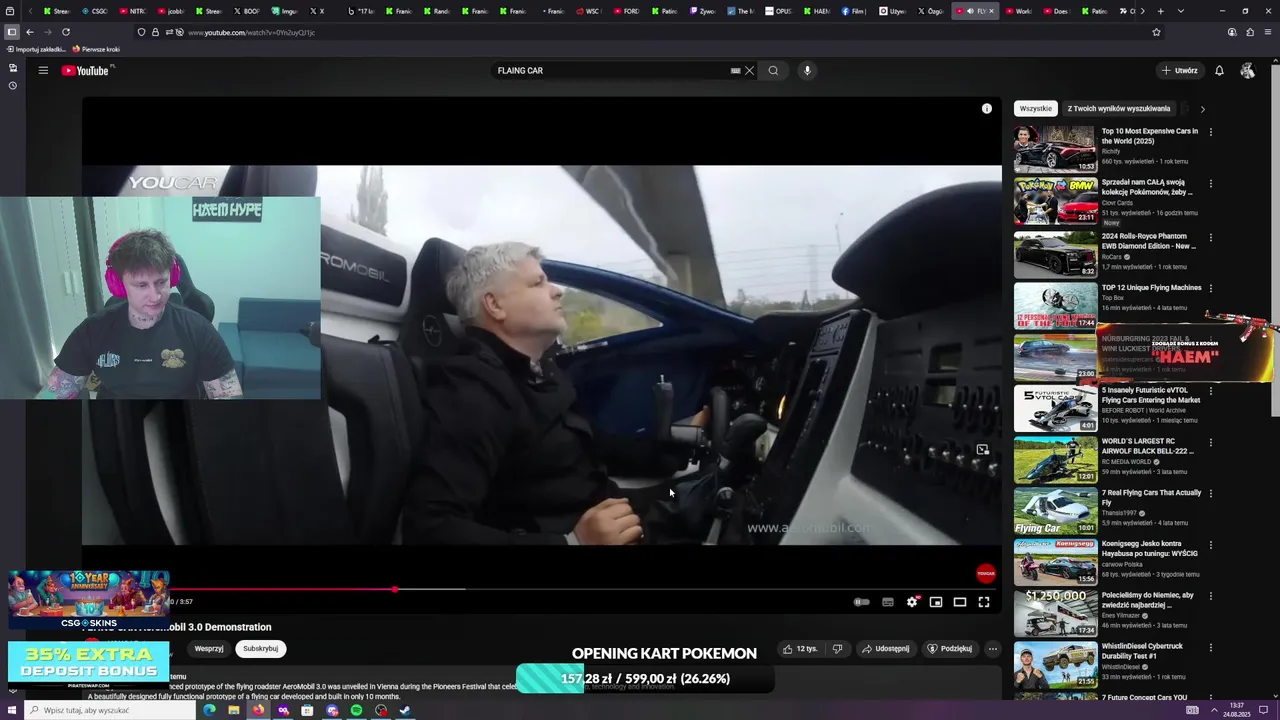The image size is (1280, 720).
Task: Switch player to theater mode
Action: pos(960,602)
